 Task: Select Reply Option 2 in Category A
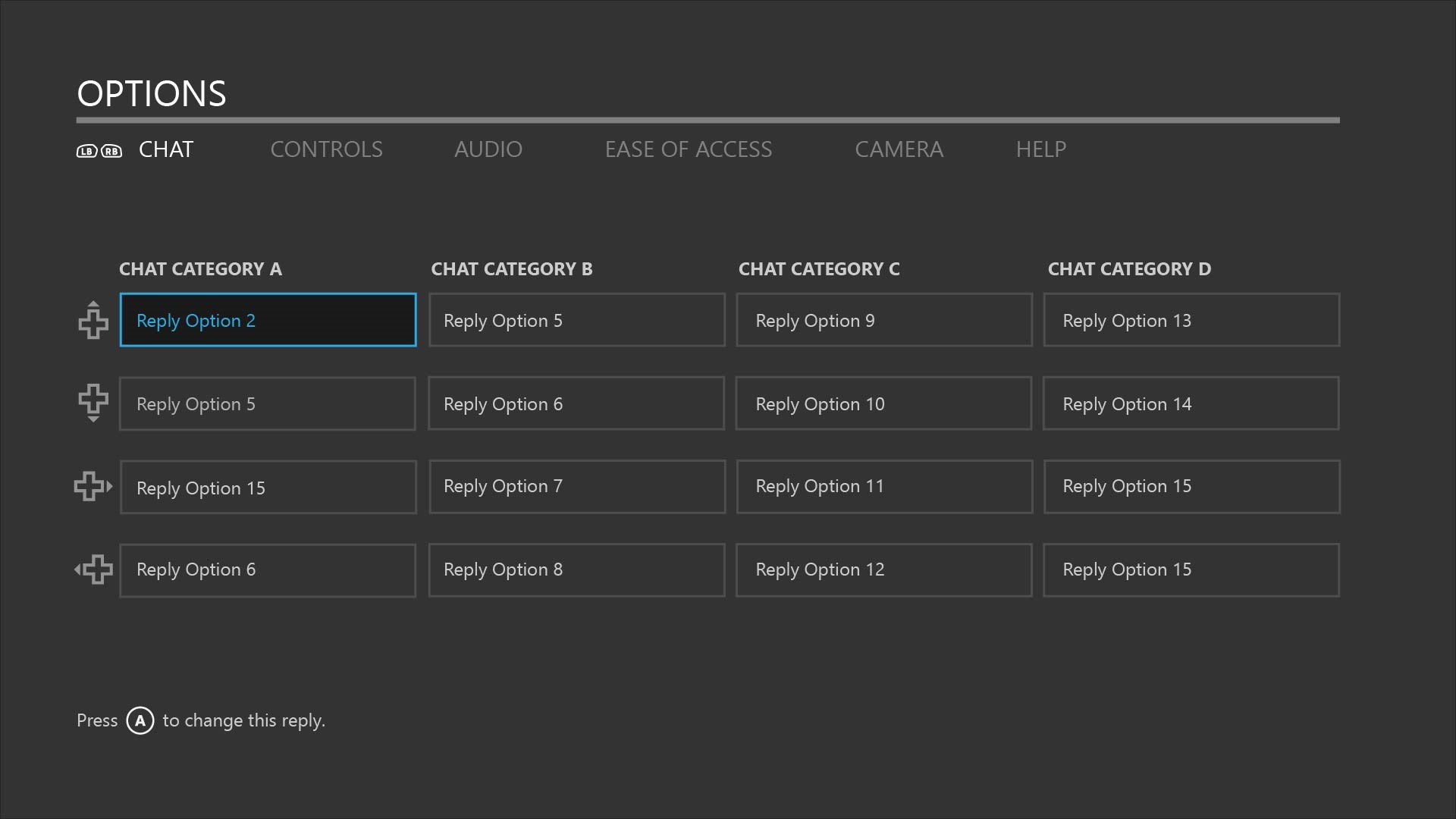coord(268,319)
